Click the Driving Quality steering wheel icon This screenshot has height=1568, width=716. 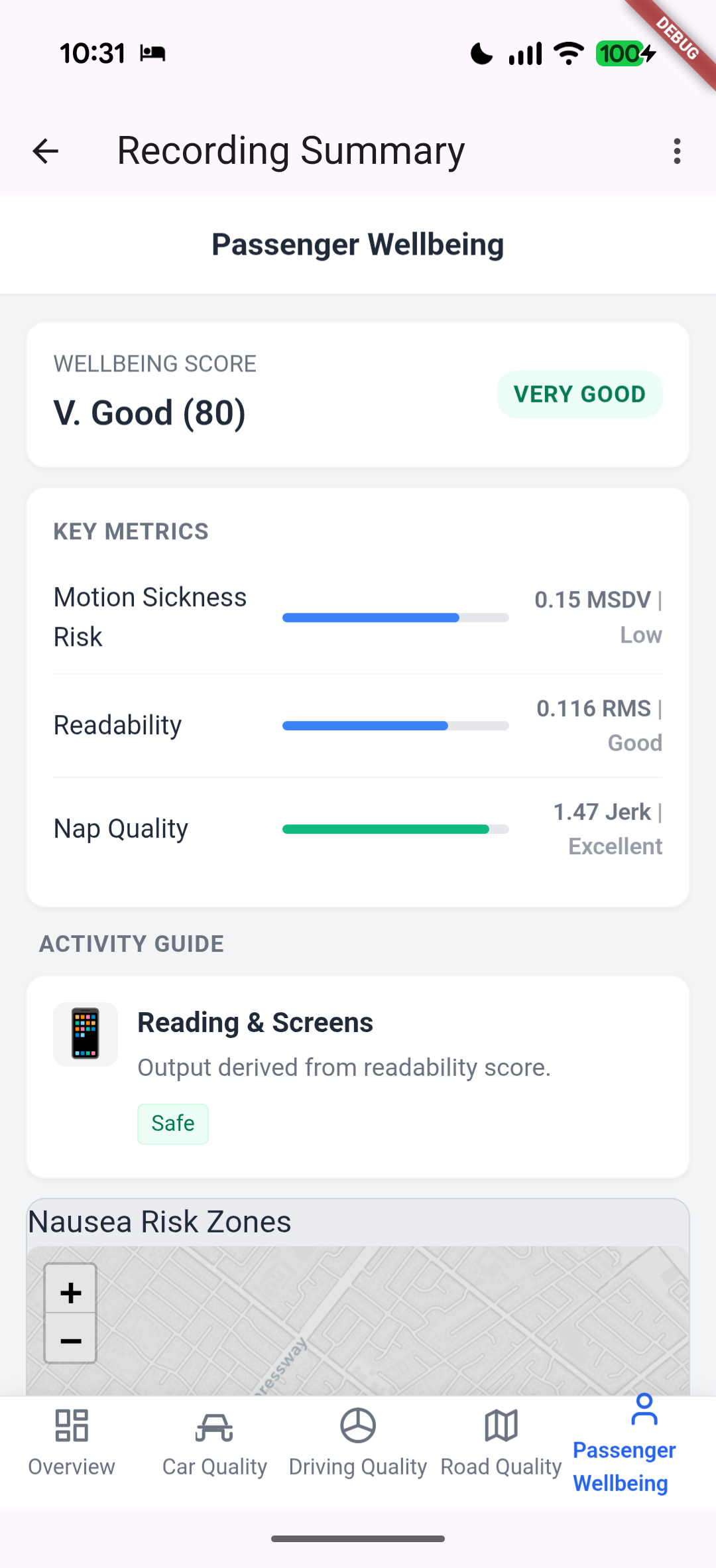coord(358,1425)
